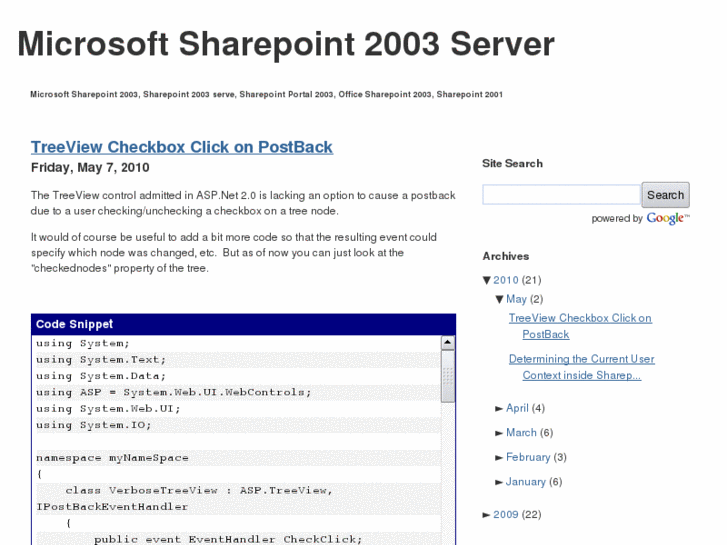
Task: Open the TreeView Checkbox Click on PostBack post title
Action: [182, 147]
